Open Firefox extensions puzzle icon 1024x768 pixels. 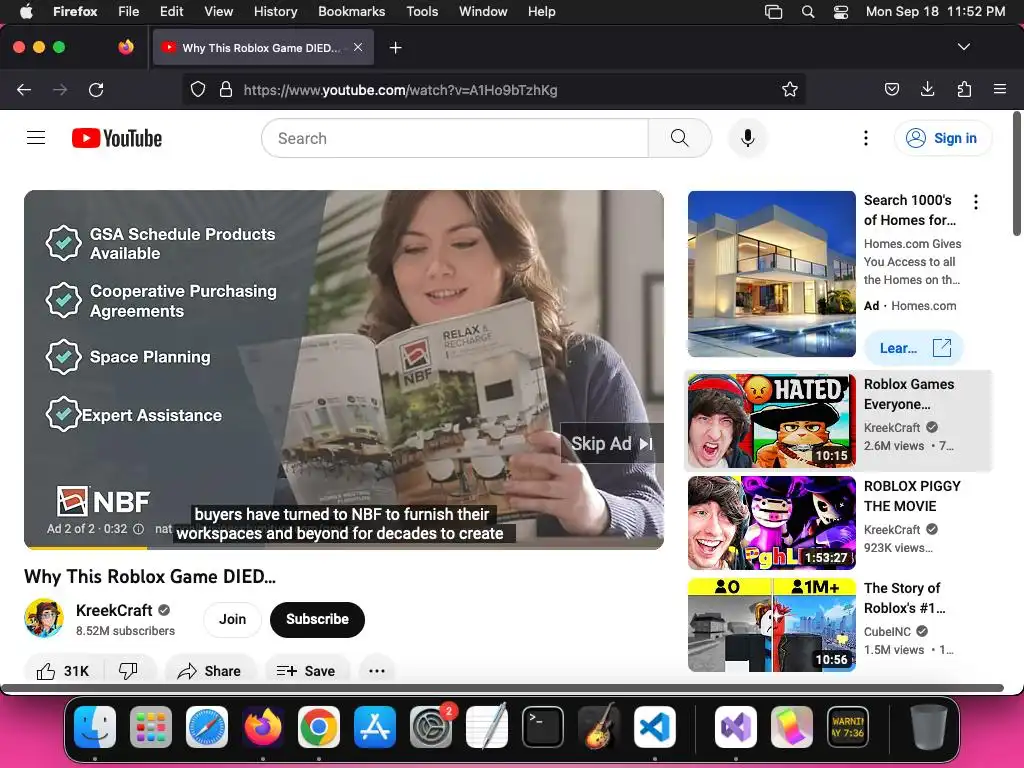point(964,89)
